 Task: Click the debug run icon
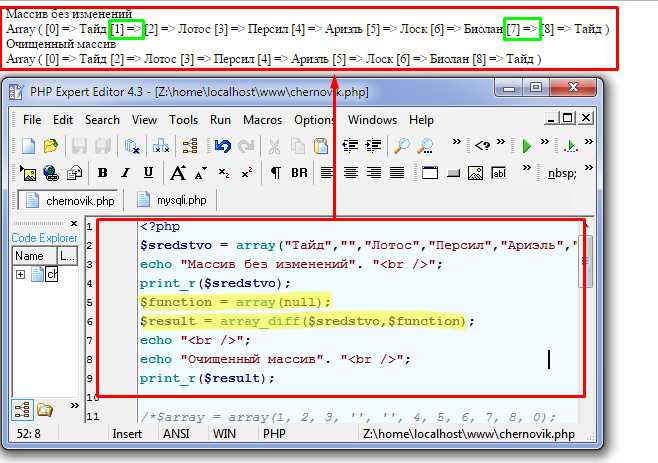tap(571, 146)
